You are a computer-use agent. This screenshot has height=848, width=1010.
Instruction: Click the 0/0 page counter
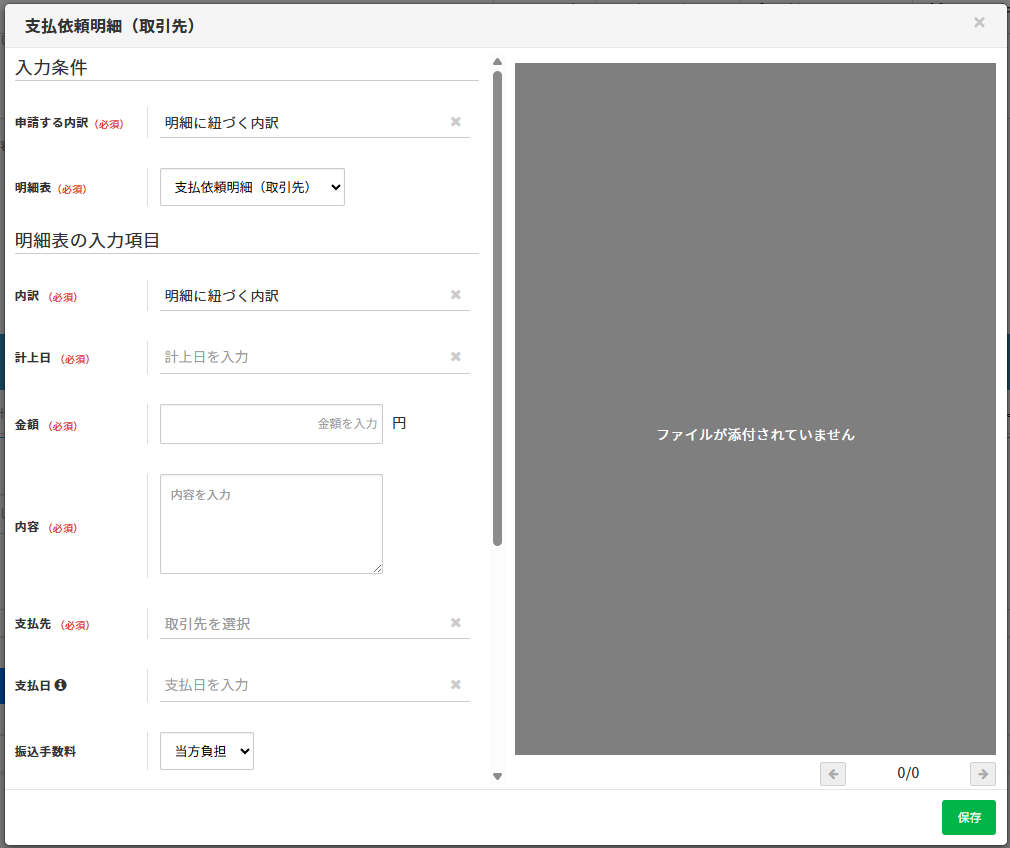[x=908, y=773]
